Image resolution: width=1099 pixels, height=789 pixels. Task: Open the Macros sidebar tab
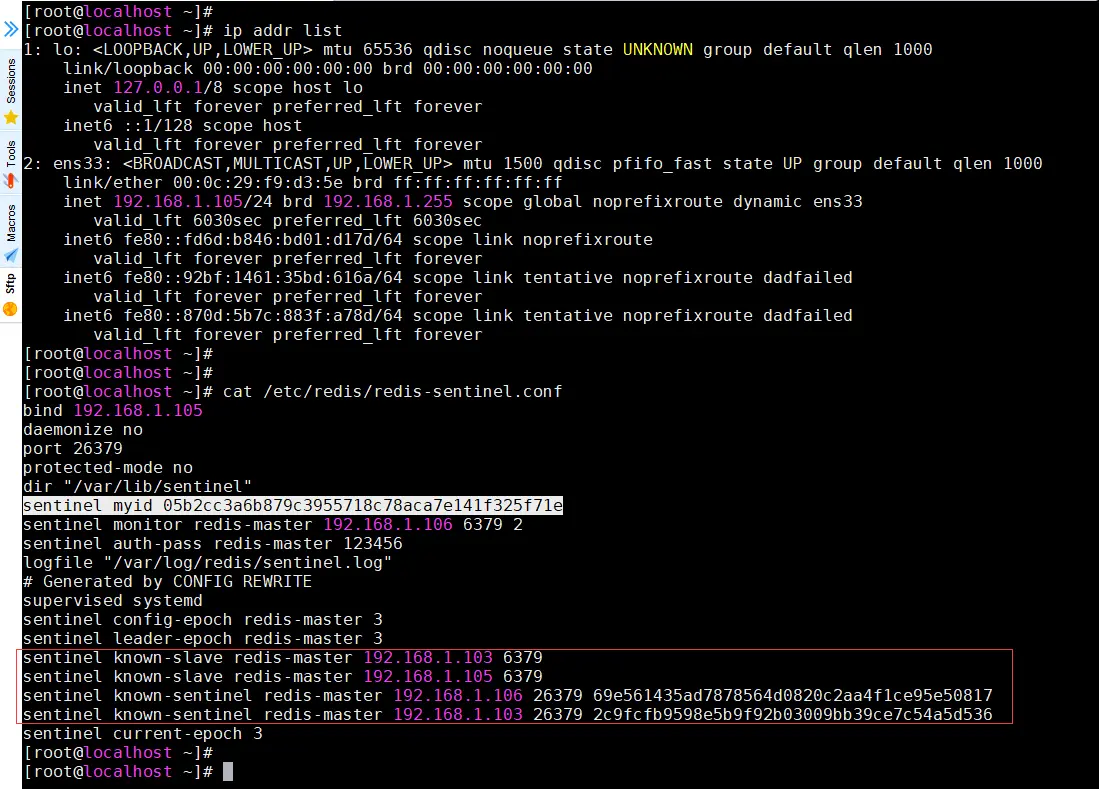[11, 223]
